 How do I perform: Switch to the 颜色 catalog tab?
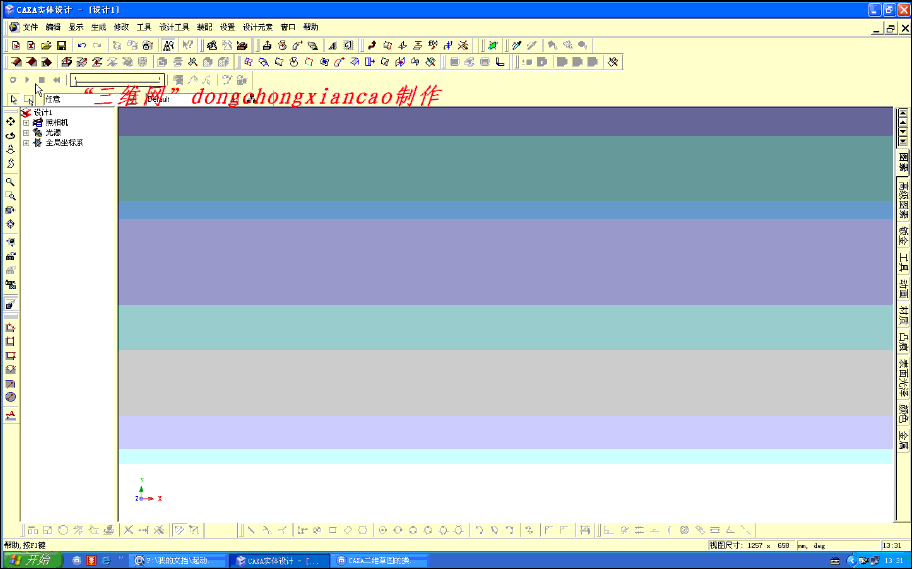903,414
